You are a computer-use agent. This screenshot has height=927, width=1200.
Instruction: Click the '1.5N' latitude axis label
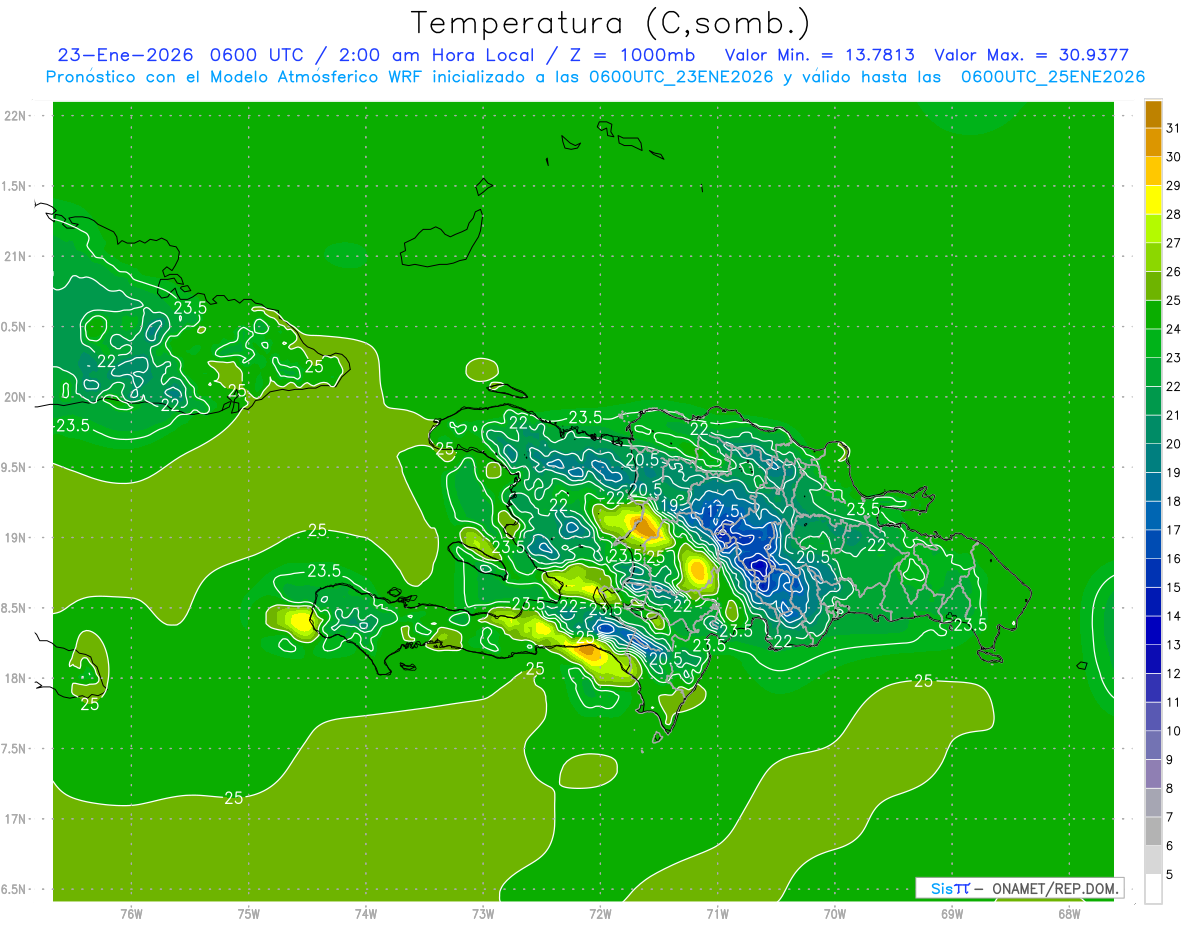(x=15, y=186)
